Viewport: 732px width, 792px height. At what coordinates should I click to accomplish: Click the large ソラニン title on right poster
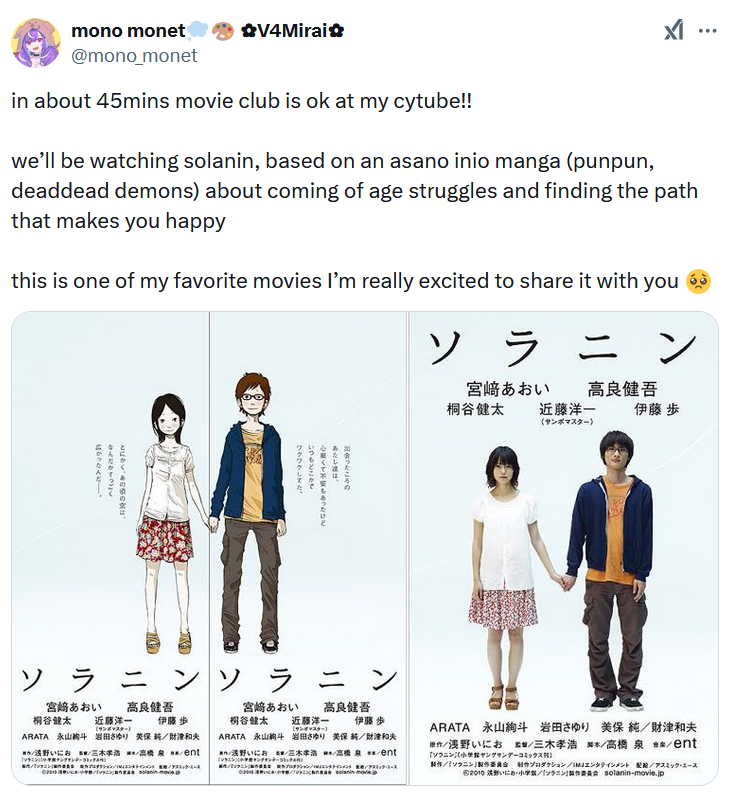tap(562, 348)
